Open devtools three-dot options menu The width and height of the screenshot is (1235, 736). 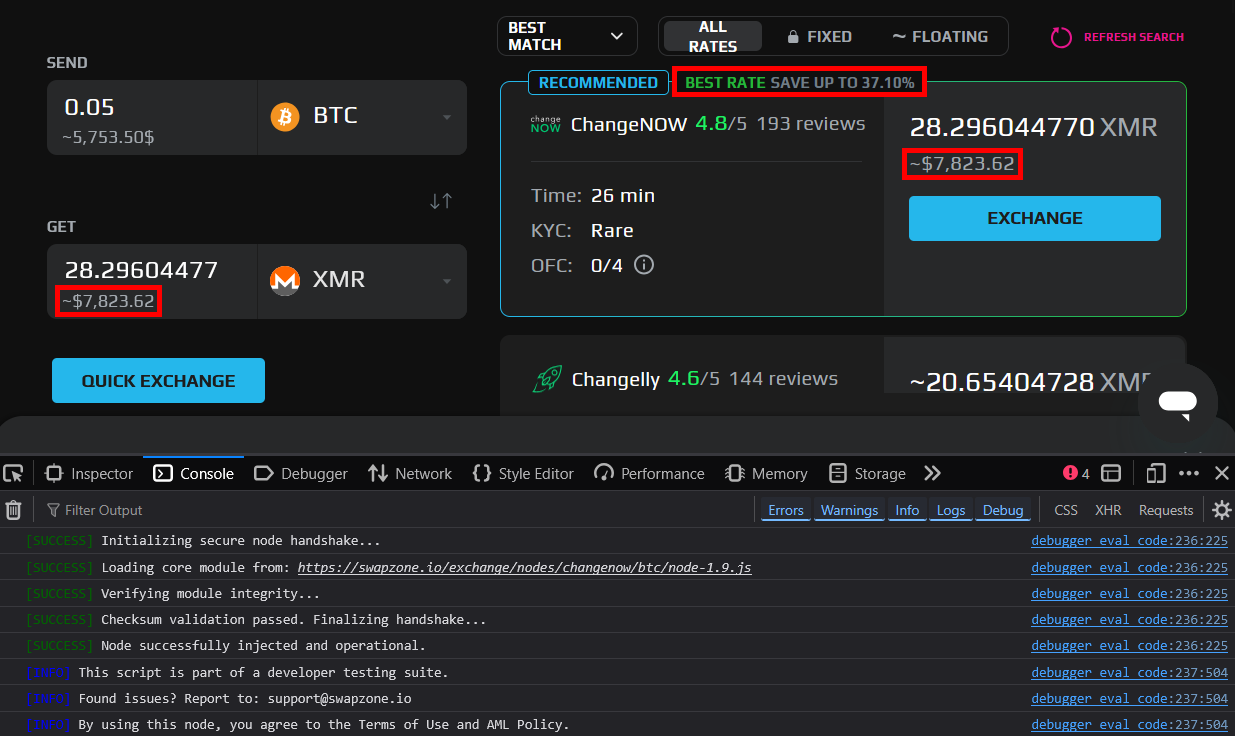[1189, 473]
